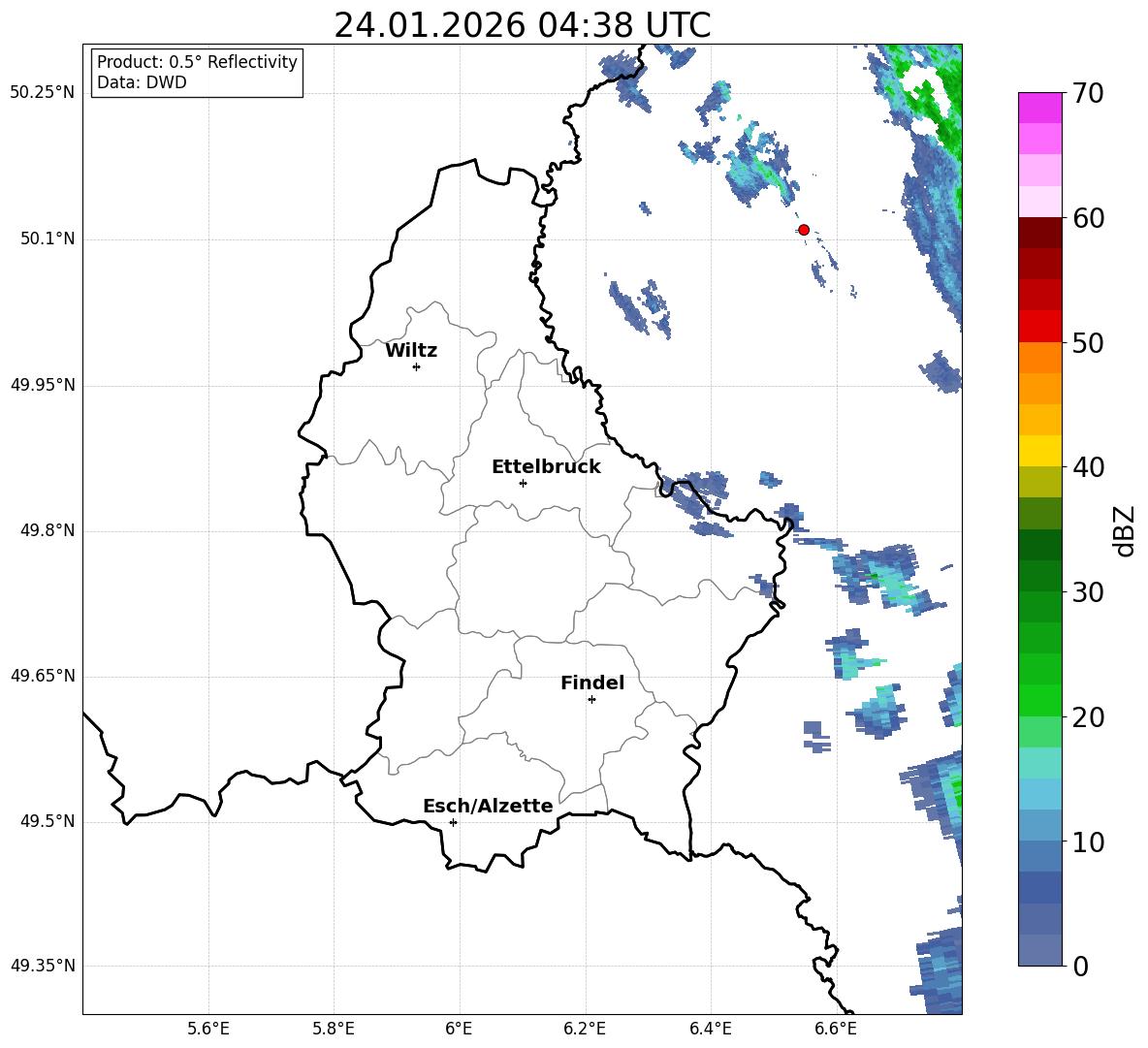Click the yellow colorbar swatch above 40
1148x1048 pixels.
click(1039, 451)
